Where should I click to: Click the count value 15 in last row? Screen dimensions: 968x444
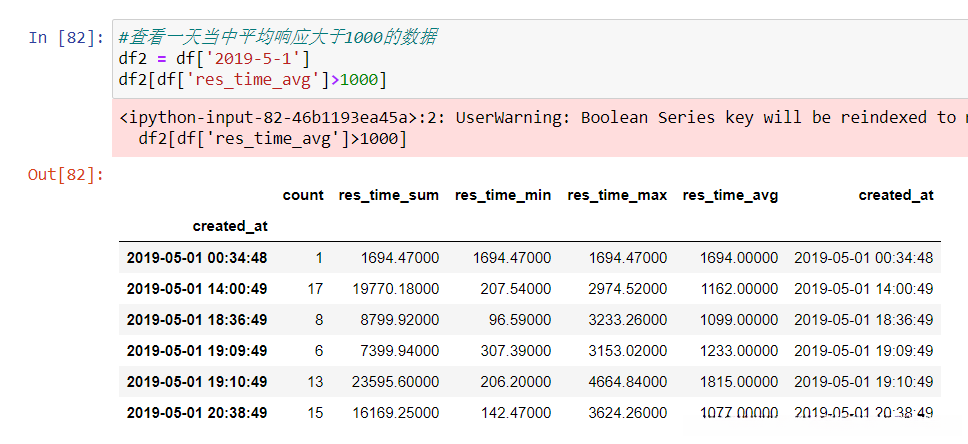click(x=314, y=413)
